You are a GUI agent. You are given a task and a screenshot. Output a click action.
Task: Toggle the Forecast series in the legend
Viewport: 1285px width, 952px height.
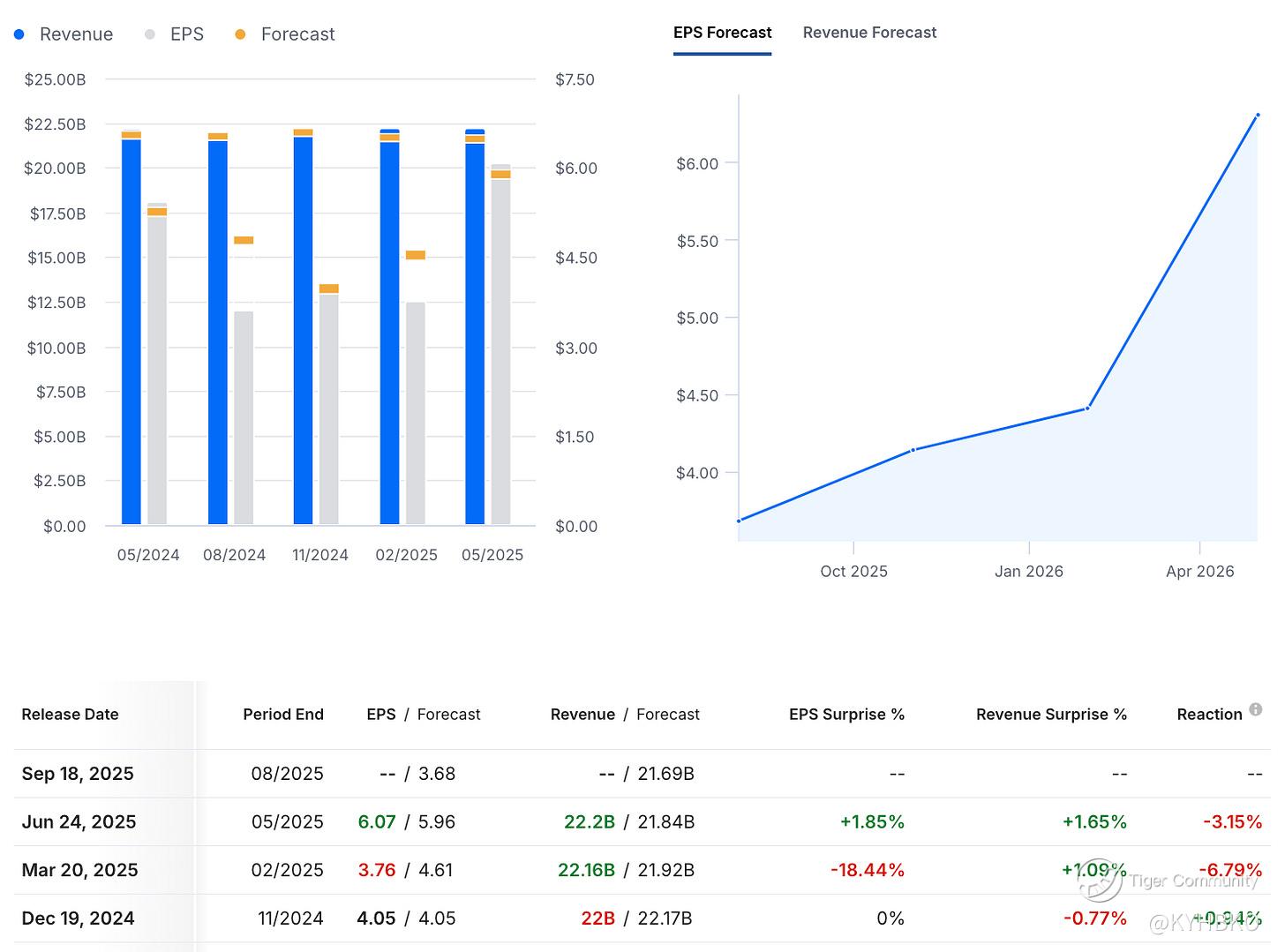(x=285, y=34)
